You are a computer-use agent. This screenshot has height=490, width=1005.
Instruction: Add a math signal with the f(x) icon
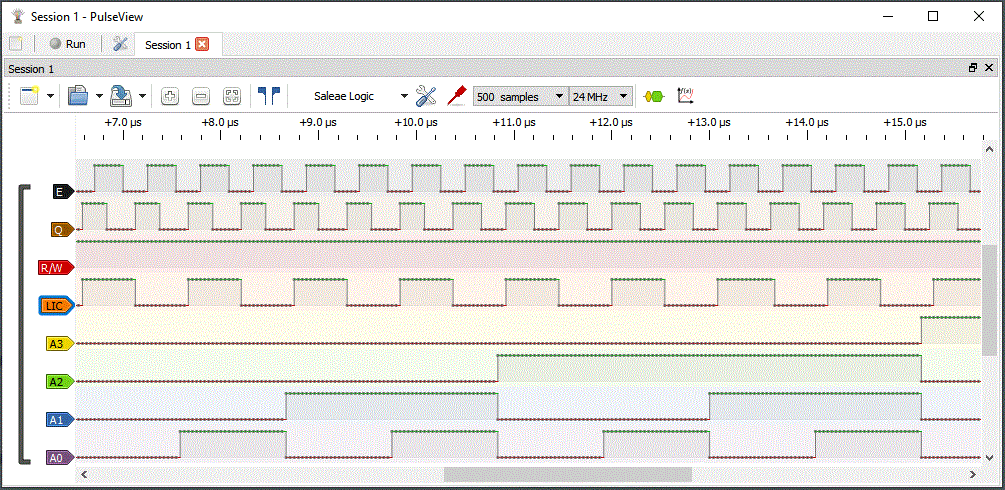click(x=686, y=96)
